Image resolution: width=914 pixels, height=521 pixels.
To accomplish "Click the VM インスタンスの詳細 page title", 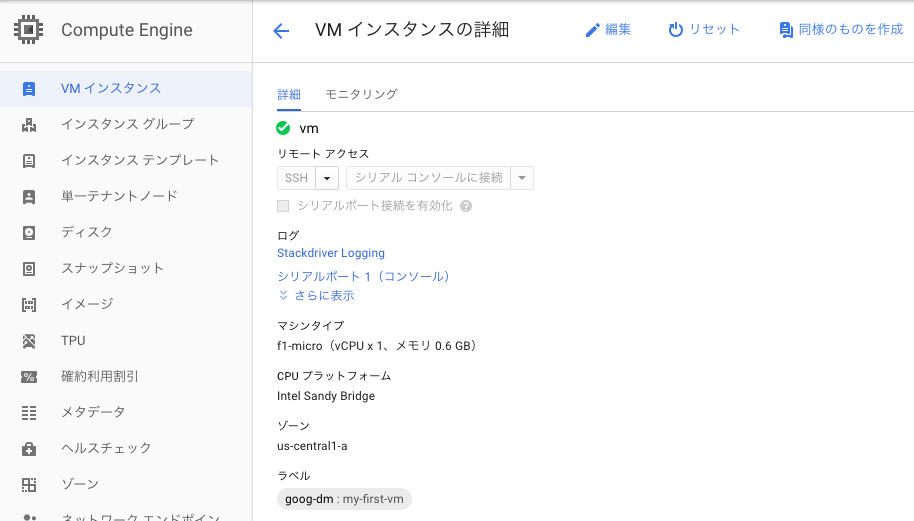I will click(412, 30).
